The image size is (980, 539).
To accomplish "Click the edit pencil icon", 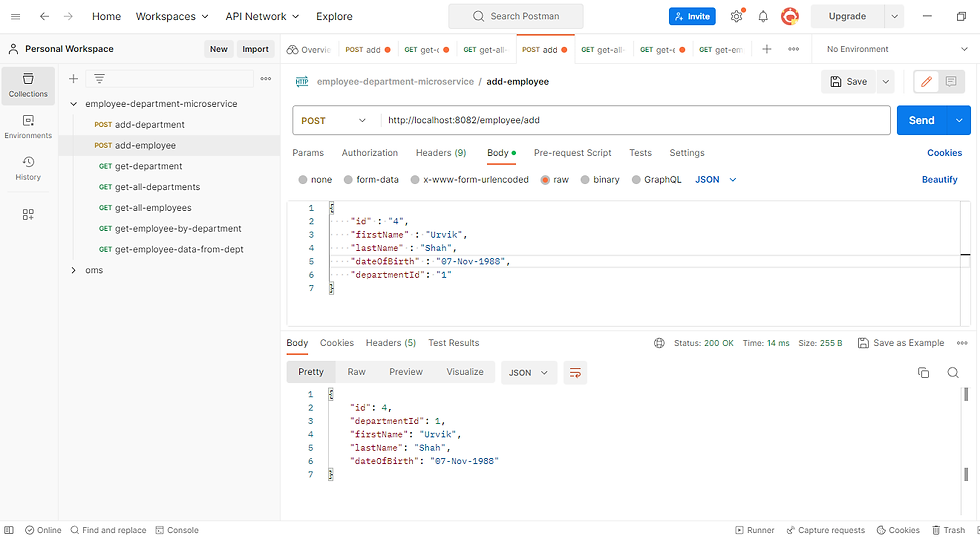I will coord(927,81).
